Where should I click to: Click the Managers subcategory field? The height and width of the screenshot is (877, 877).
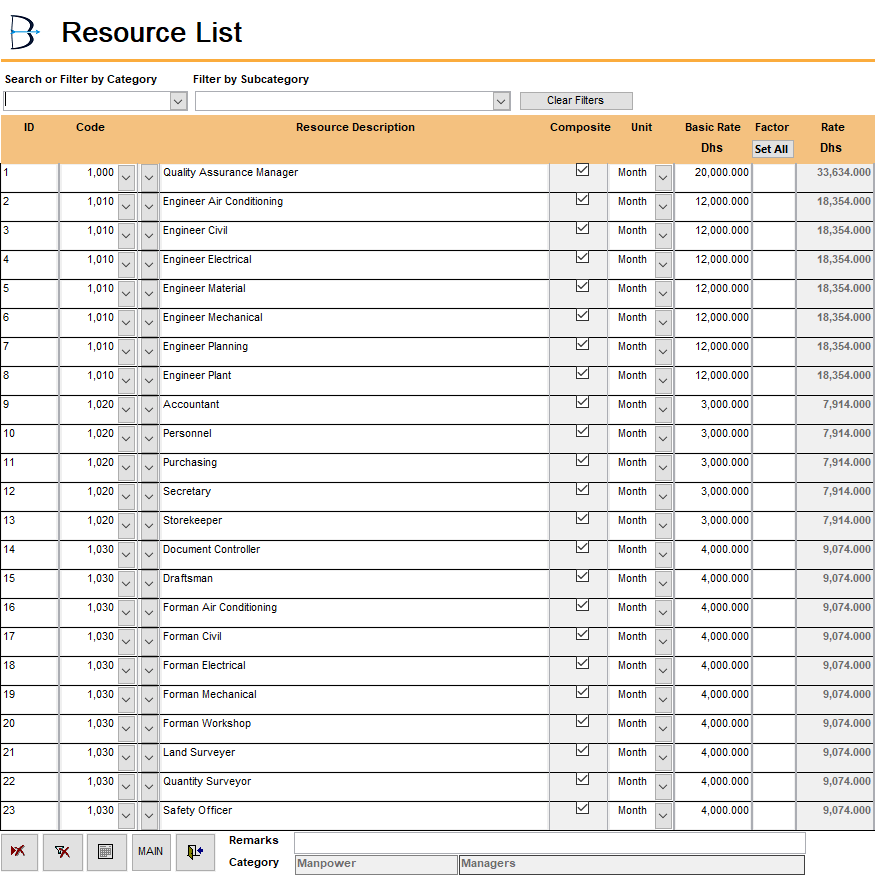[632, 864]
